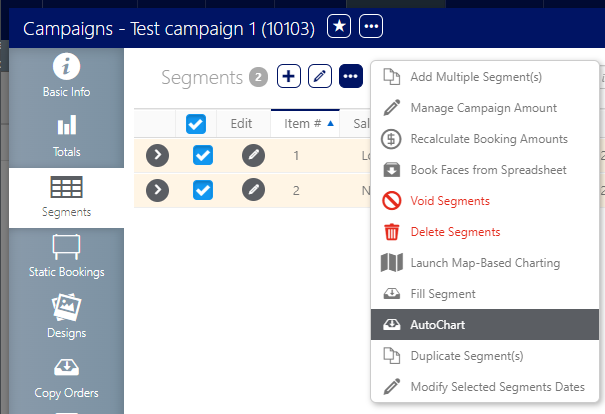Add a new segment with plus icon

click(288, 77)
